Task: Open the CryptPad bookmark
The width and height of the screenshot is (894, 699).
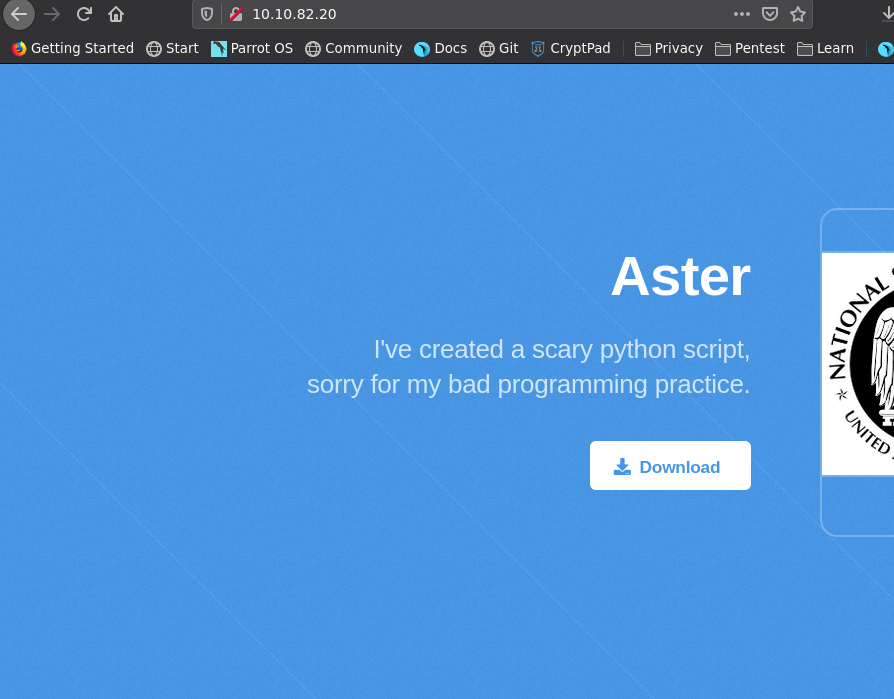Action: [570, 48]
